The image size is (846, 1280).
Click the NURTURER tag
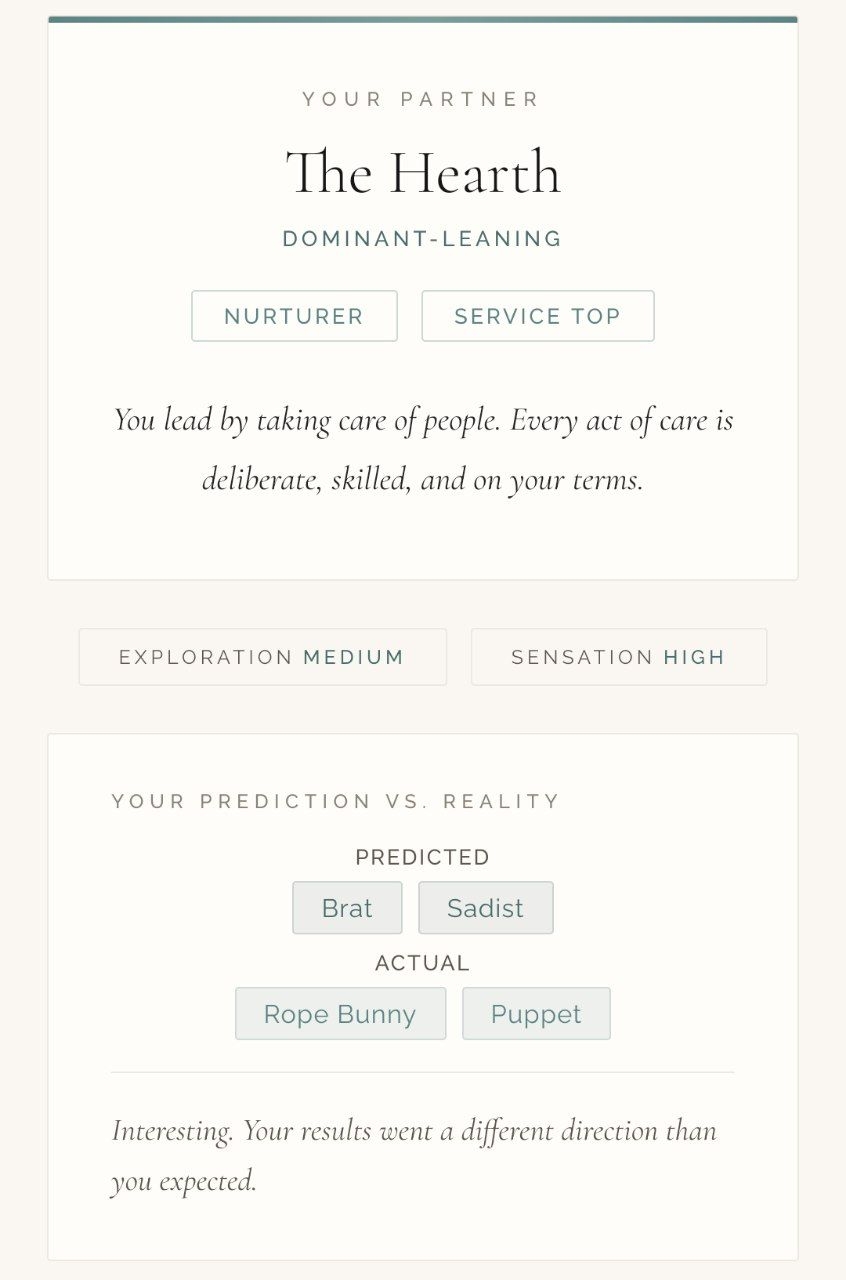pyautogui.click(x=294, y=316)
